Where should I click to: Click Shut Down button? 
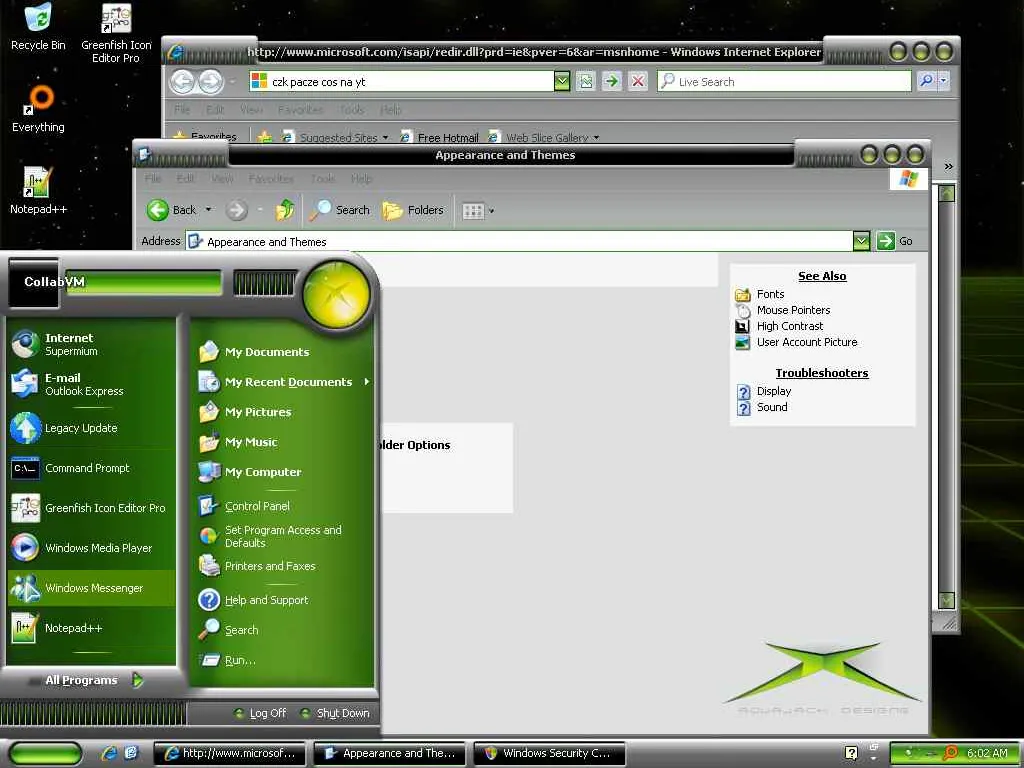coord(336,713)
